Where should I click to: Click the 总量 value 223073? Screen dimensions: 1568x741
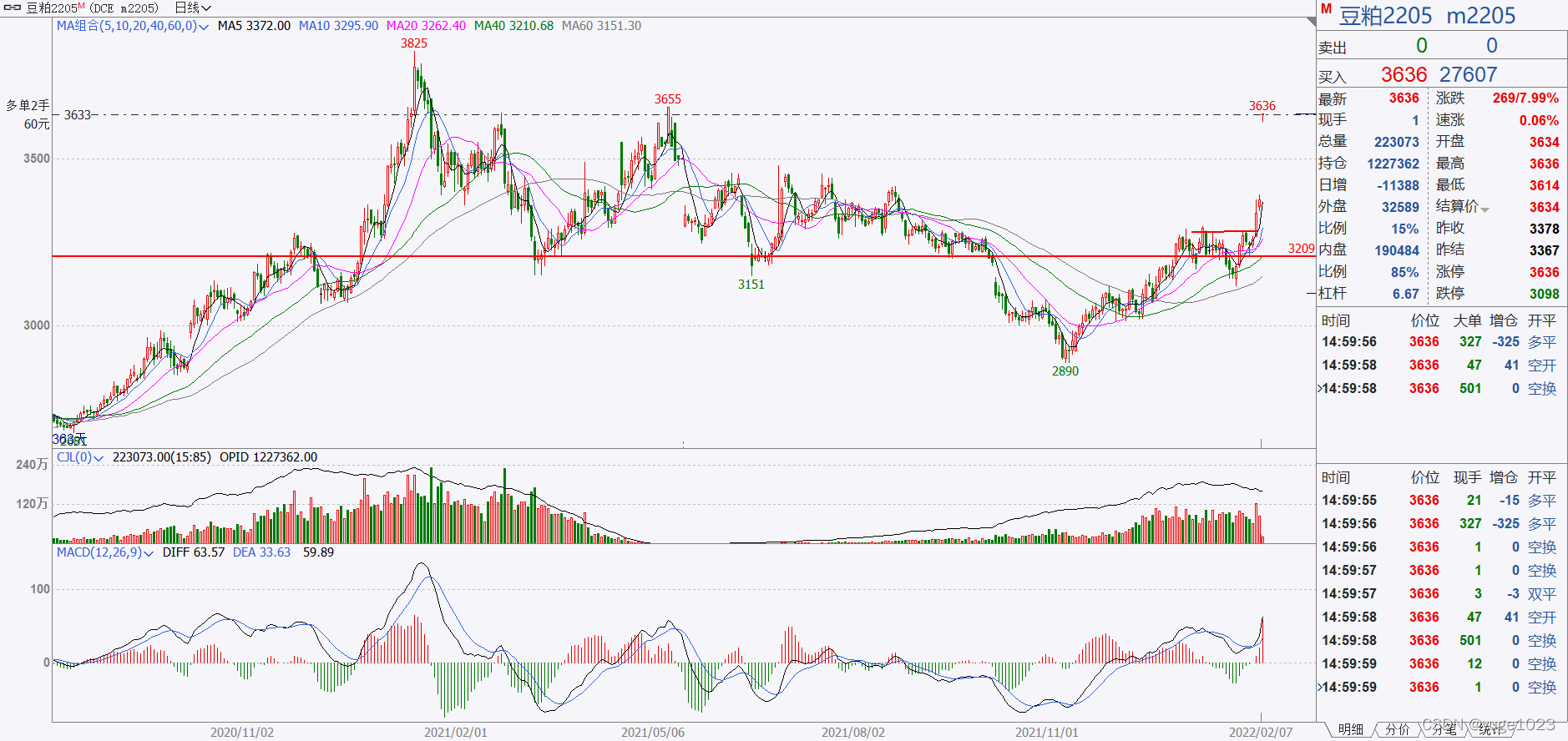1397,142
